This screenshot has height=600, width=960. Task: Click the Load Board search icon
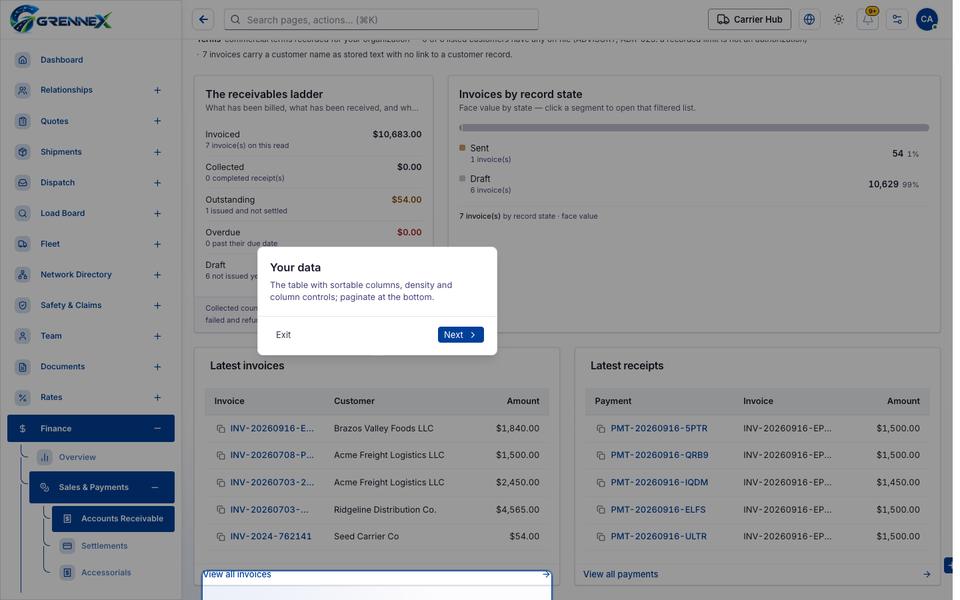[x=23, y=213]
